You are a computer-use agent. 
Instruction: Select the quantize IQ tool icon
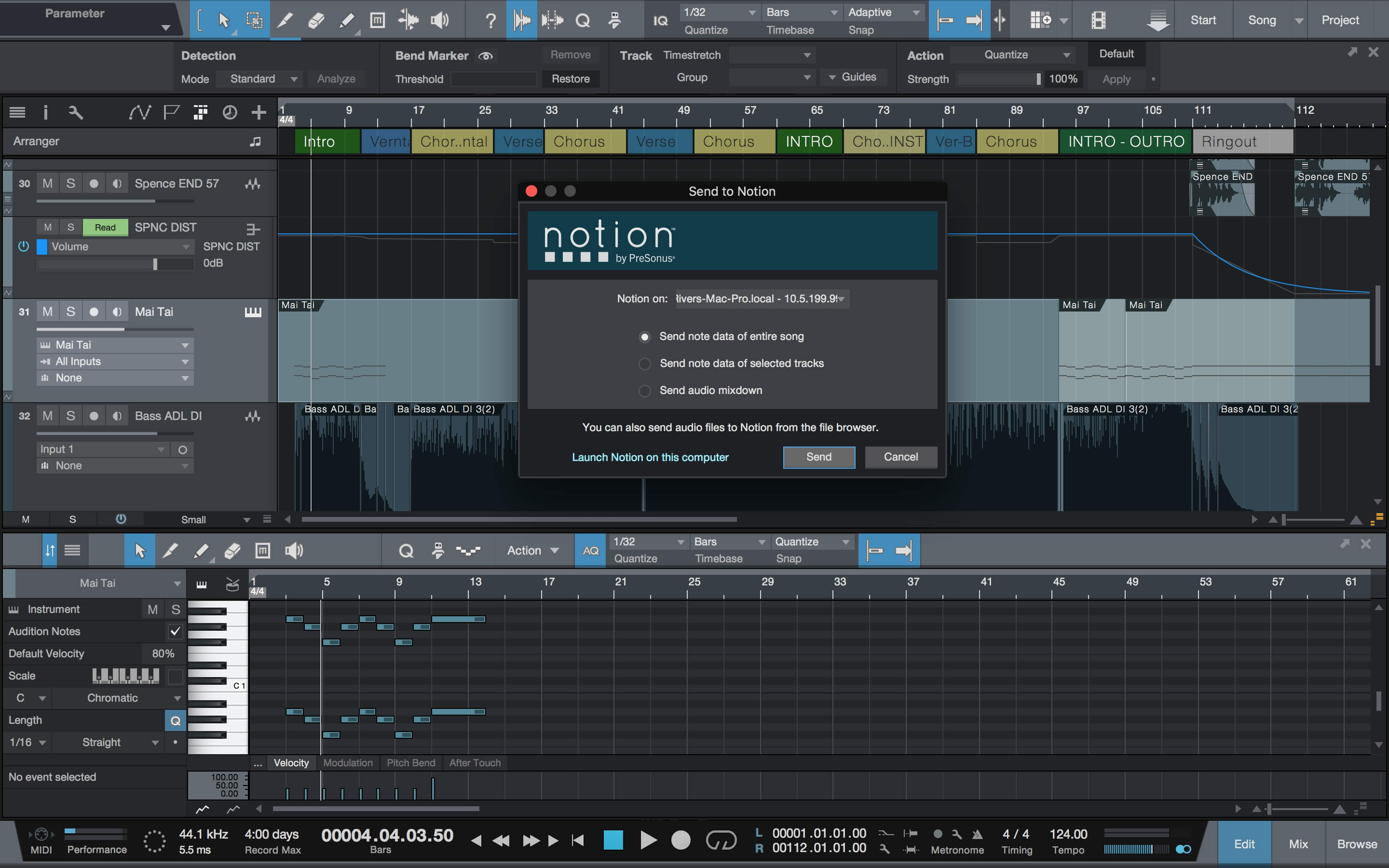tap(660, 20)
